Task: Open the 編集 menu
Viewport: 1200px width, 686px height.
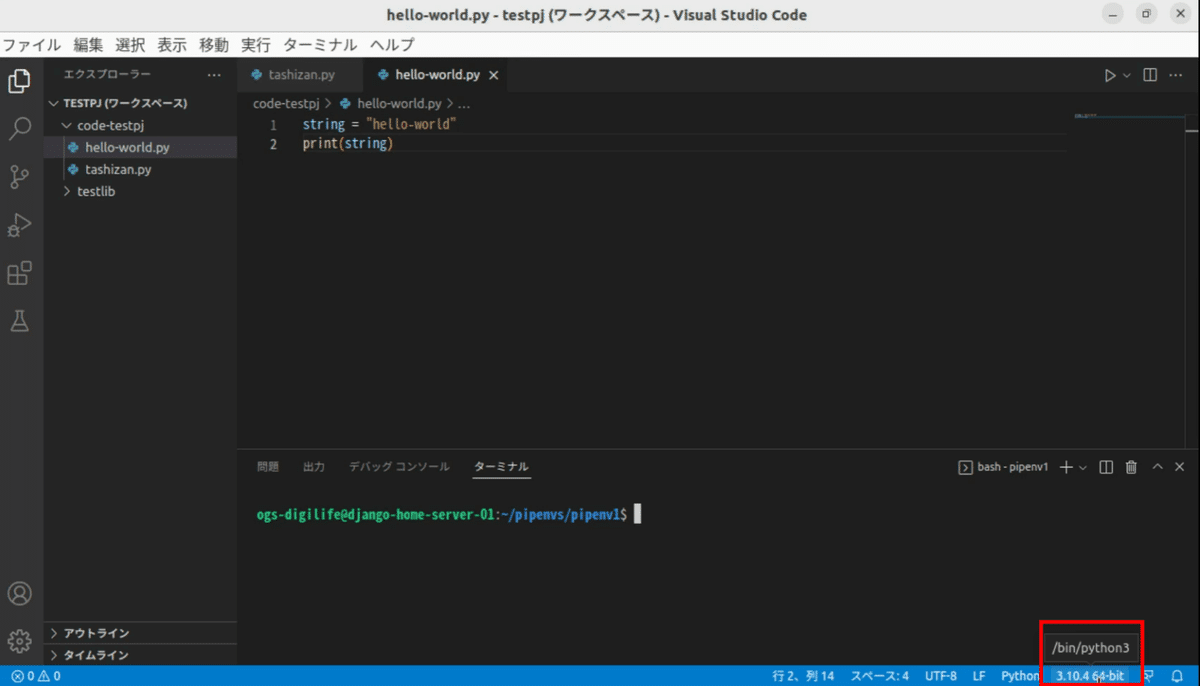Action: point(88,45)
